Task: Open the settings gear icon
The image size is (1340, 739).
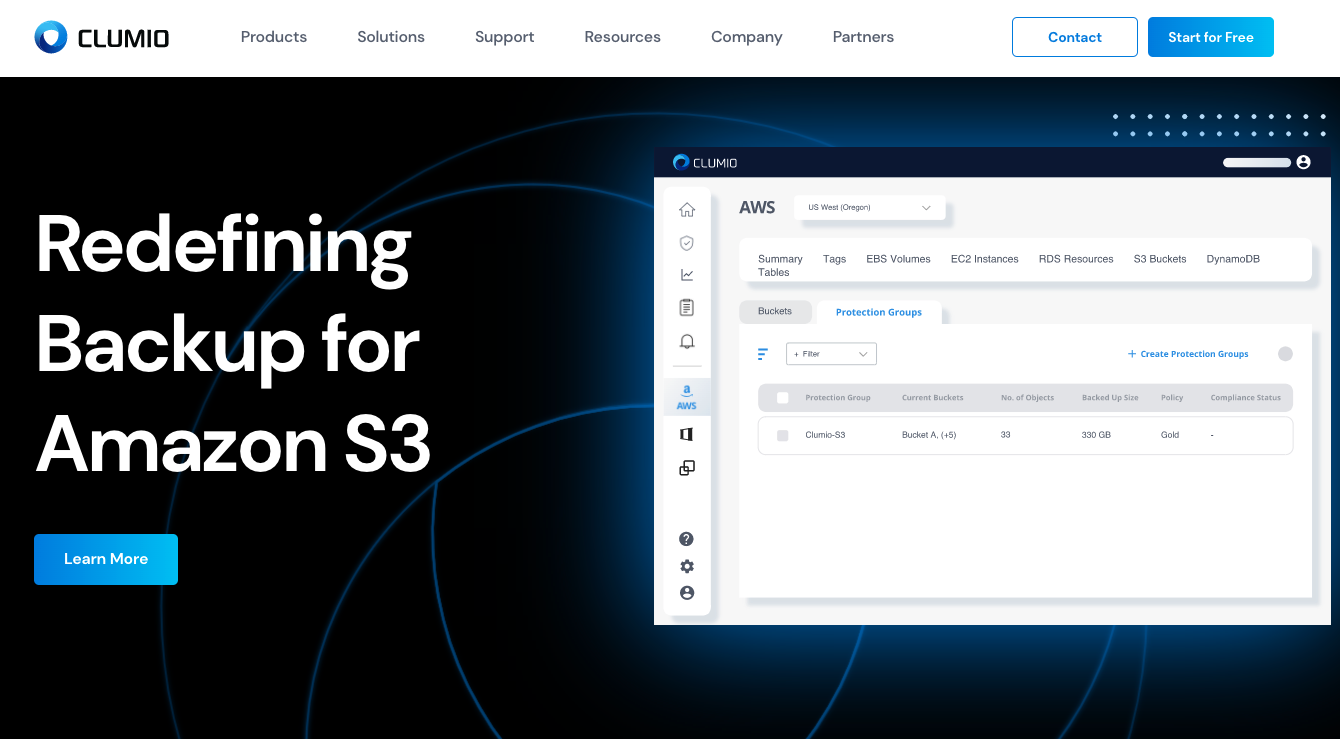Action: pos(687,566)
